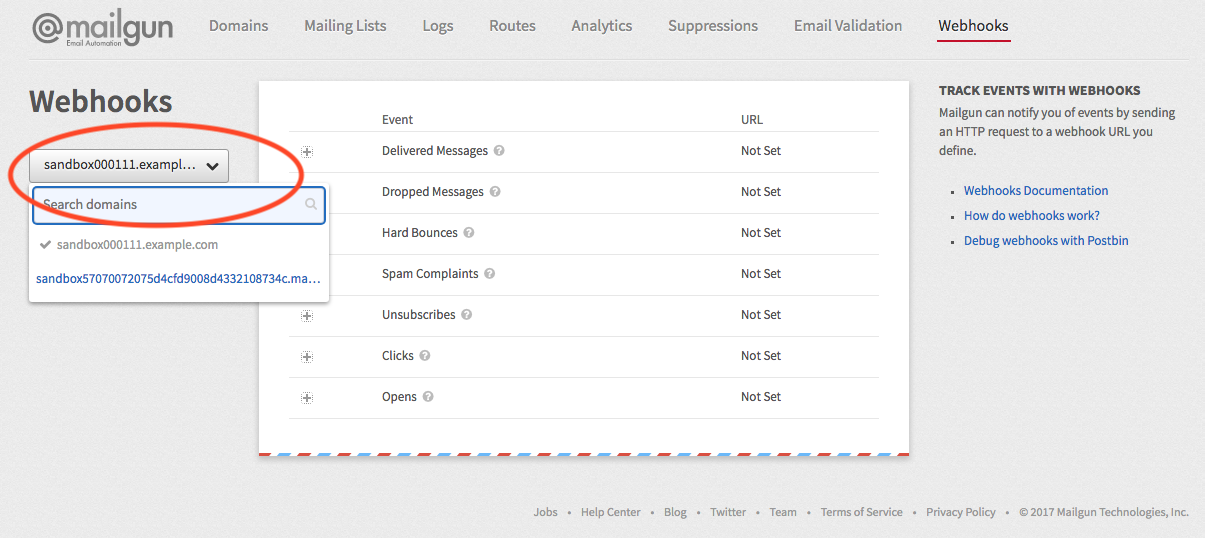The width and height of the screenshot is (1205, 538).
Task: Click help icon next to Unsubscribes
Action: (466, 315)
